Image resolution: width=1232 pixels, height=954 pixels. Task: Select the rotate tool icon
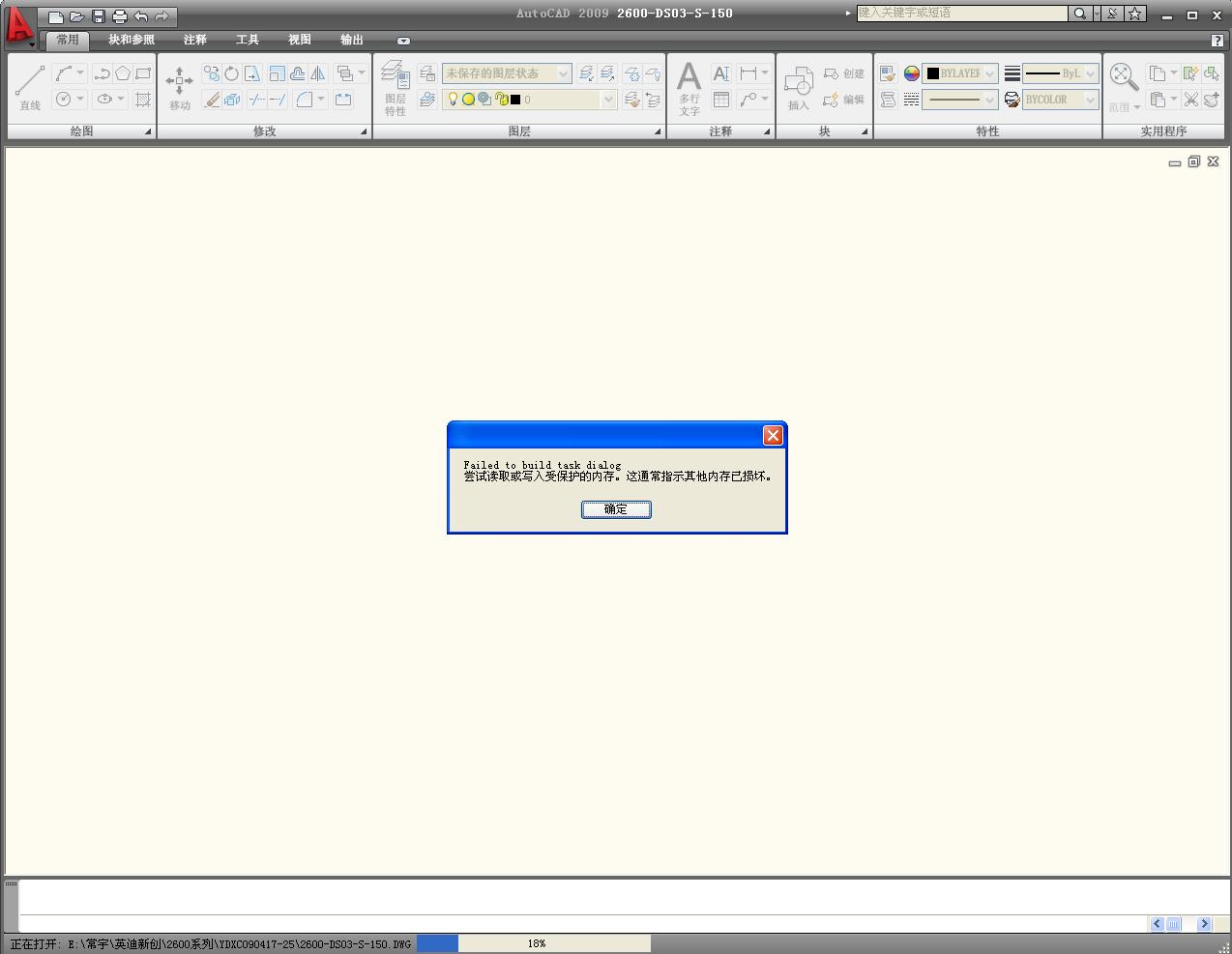232,73
